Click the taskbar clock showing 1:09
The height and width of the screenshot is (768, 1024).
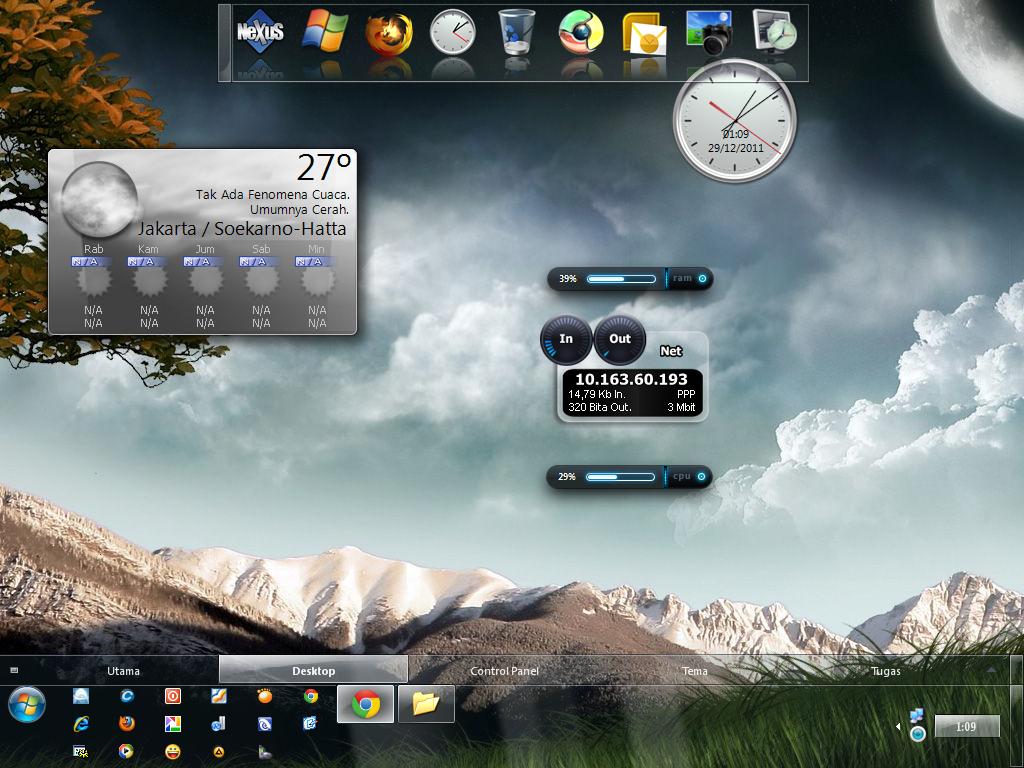tap(967, 726)
